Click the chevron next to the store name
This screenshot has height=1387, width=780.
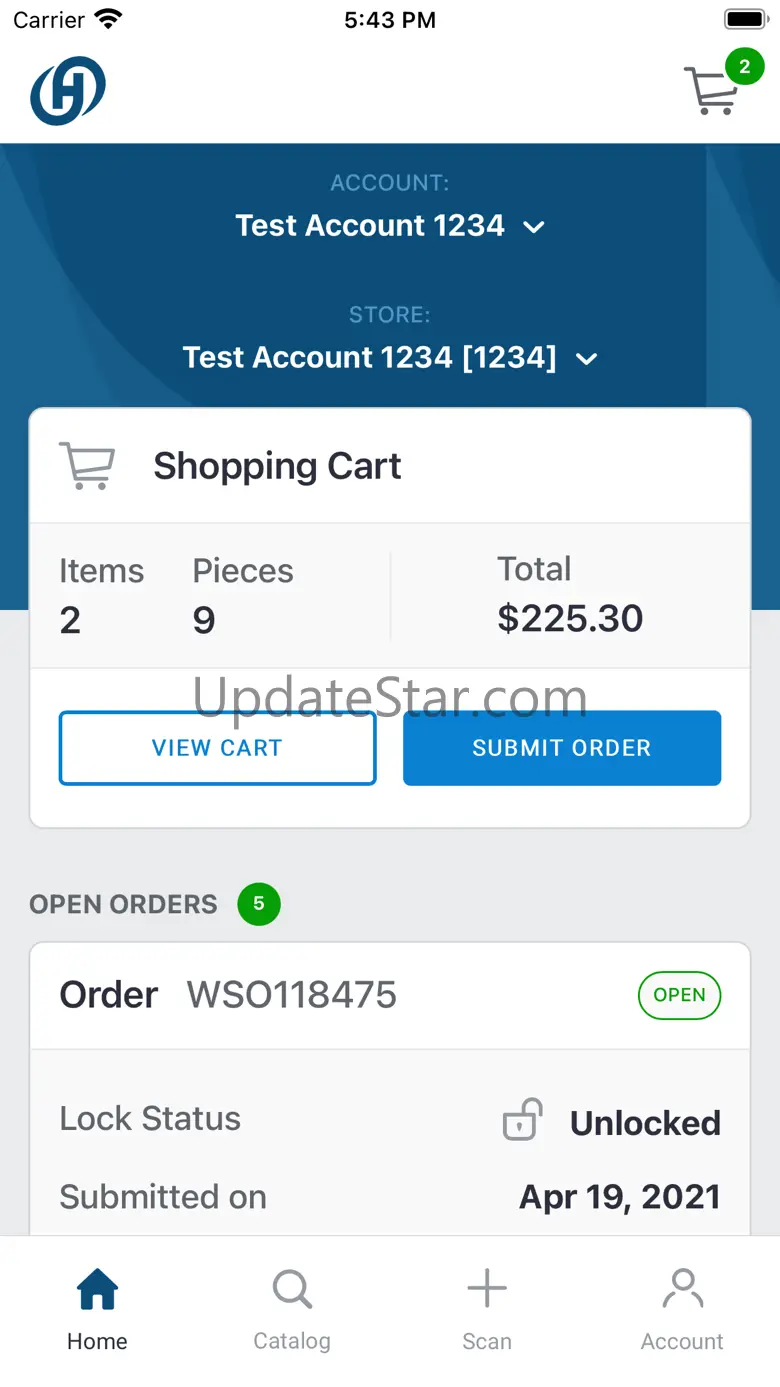pos(587,359)
